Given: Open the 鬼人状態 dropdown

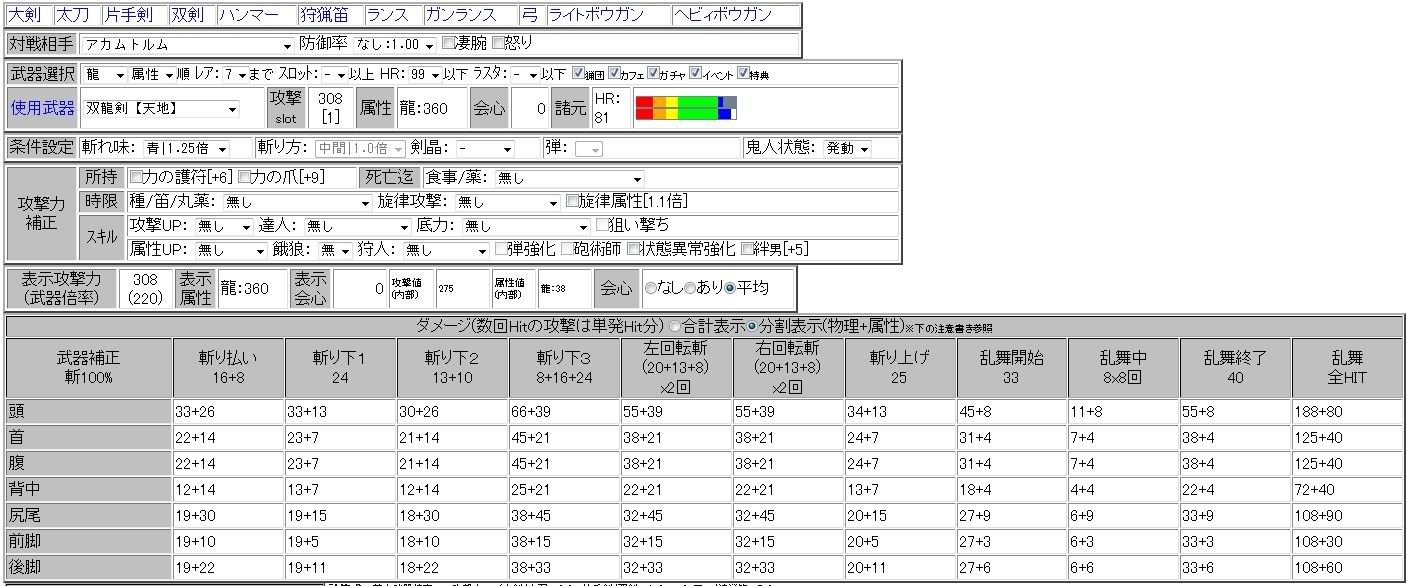Looking at the screenshot, I should click(x=847, y=149).
